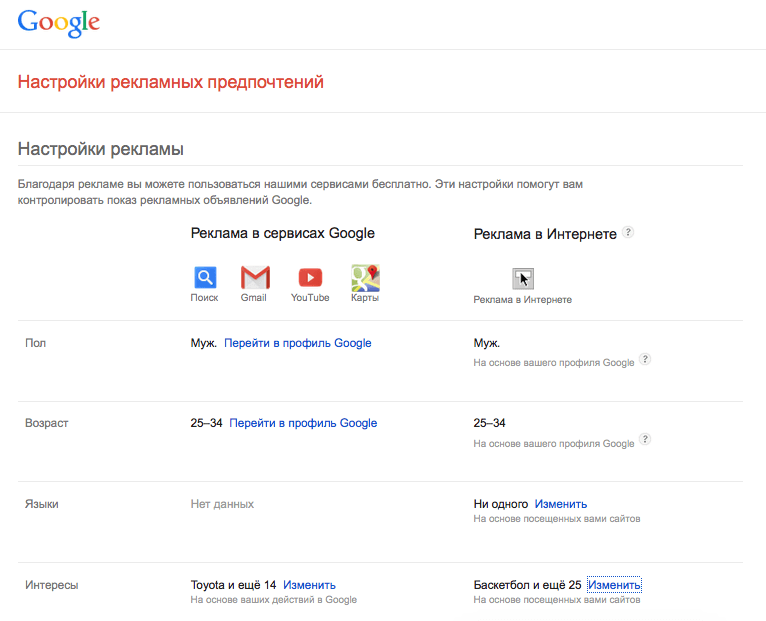Click the Карты text label
The height and width of the screenshot is (621, 766).
click(365, 298)
